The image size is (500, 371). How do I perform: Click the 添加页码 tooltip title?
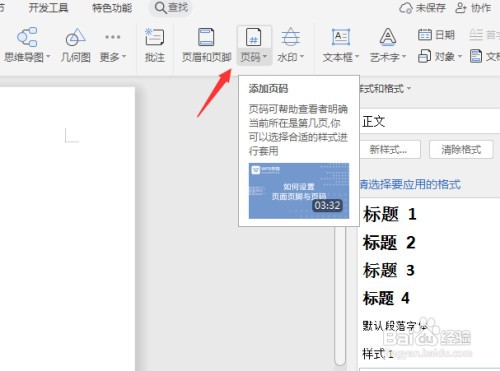pyautogui.click(x=268, y=89)
